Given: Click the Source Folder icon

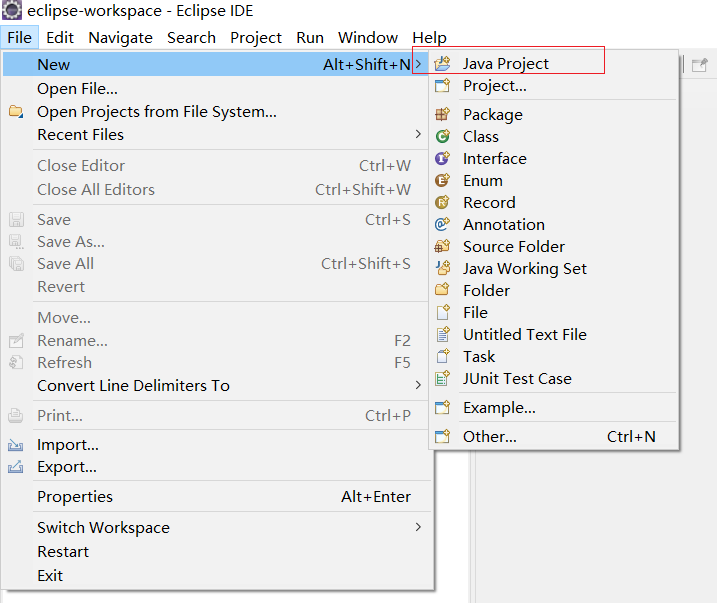Looking at the screenshot, I should click(x=443, y=246).
